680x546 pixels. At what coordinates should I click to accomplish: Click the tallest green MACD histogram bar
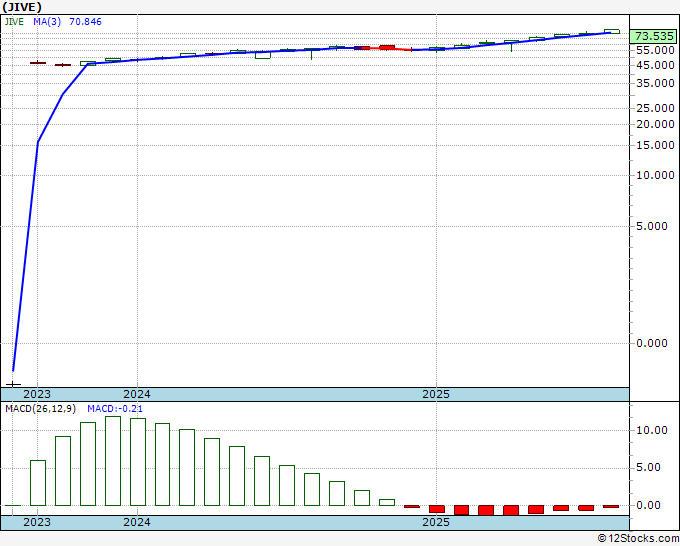[113, 461]
